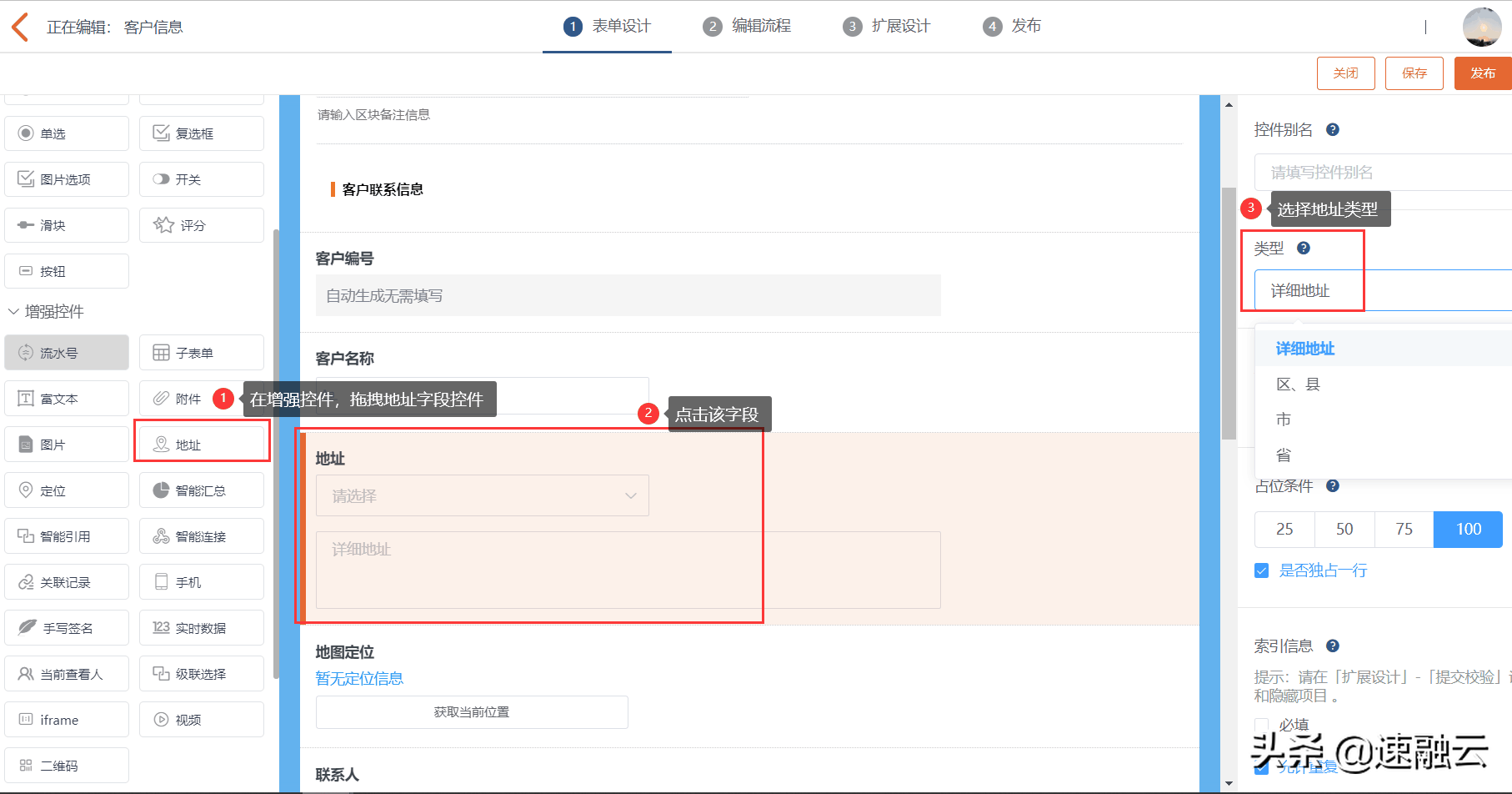Choose the 智能汇总 pie chart control
The image size is (1512, 794).
[202, 490]
